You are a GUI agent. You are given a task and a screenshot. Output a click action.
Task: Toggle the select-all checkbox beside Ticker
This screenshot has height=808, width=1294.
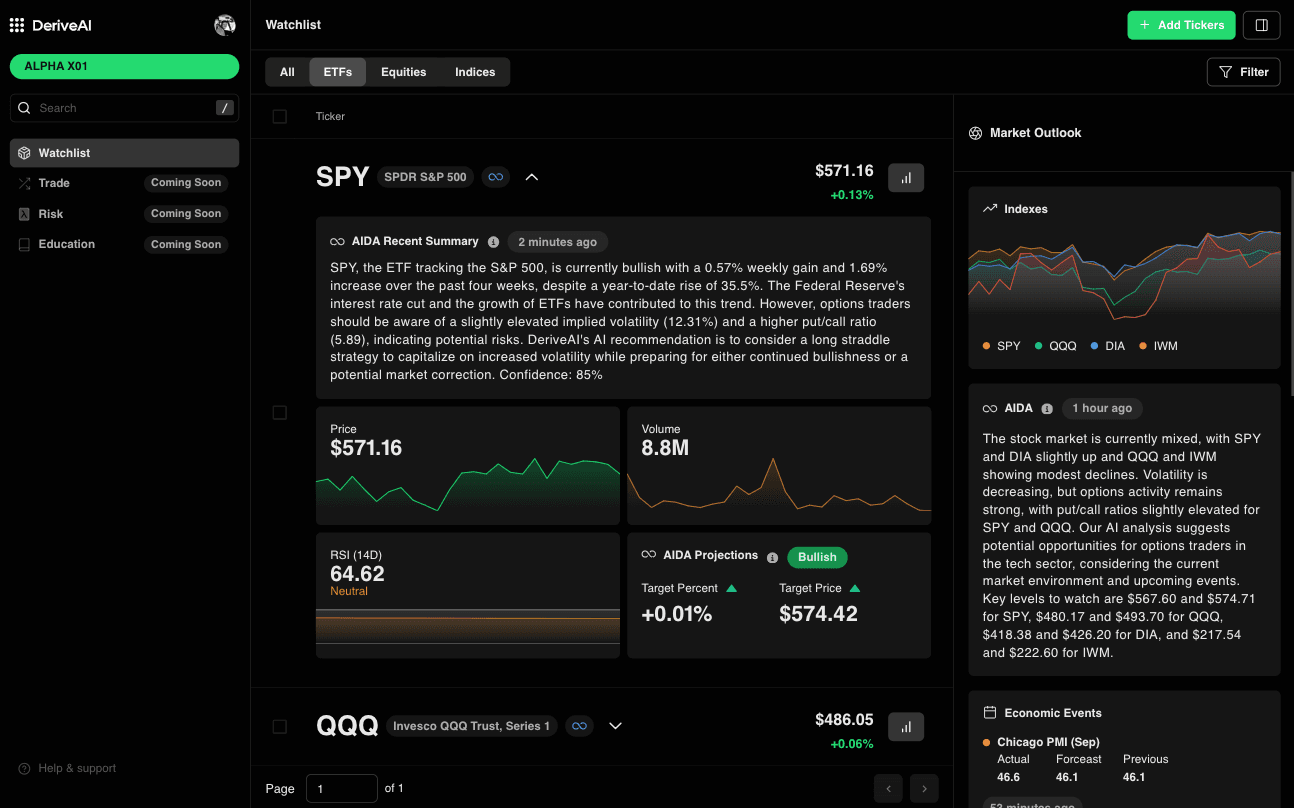279,116
